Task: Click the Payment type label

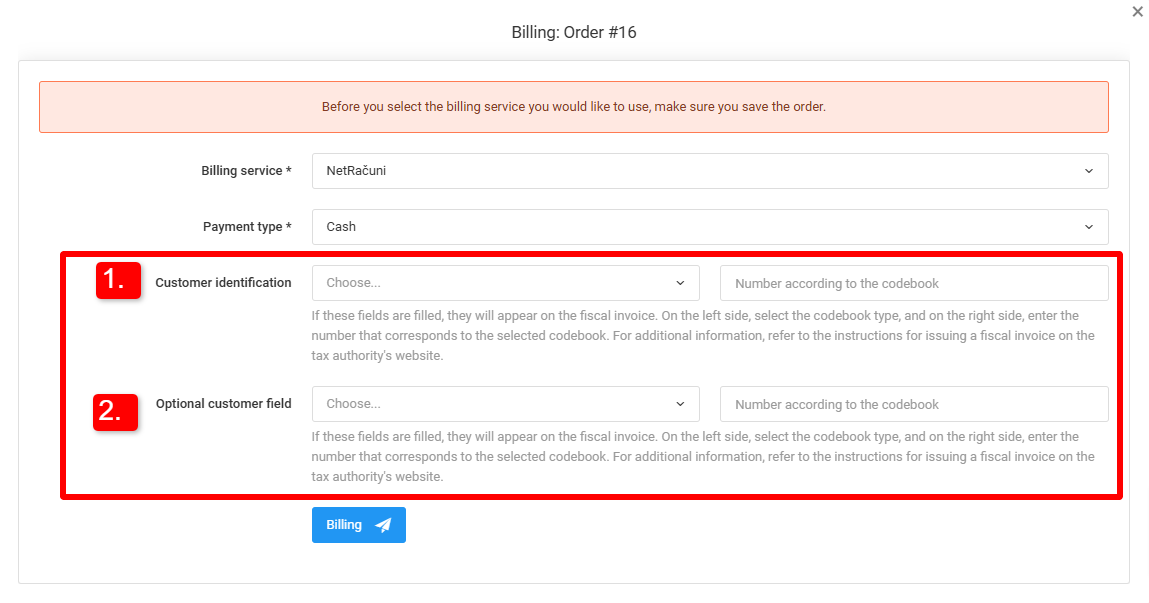Action: [246, 226]
